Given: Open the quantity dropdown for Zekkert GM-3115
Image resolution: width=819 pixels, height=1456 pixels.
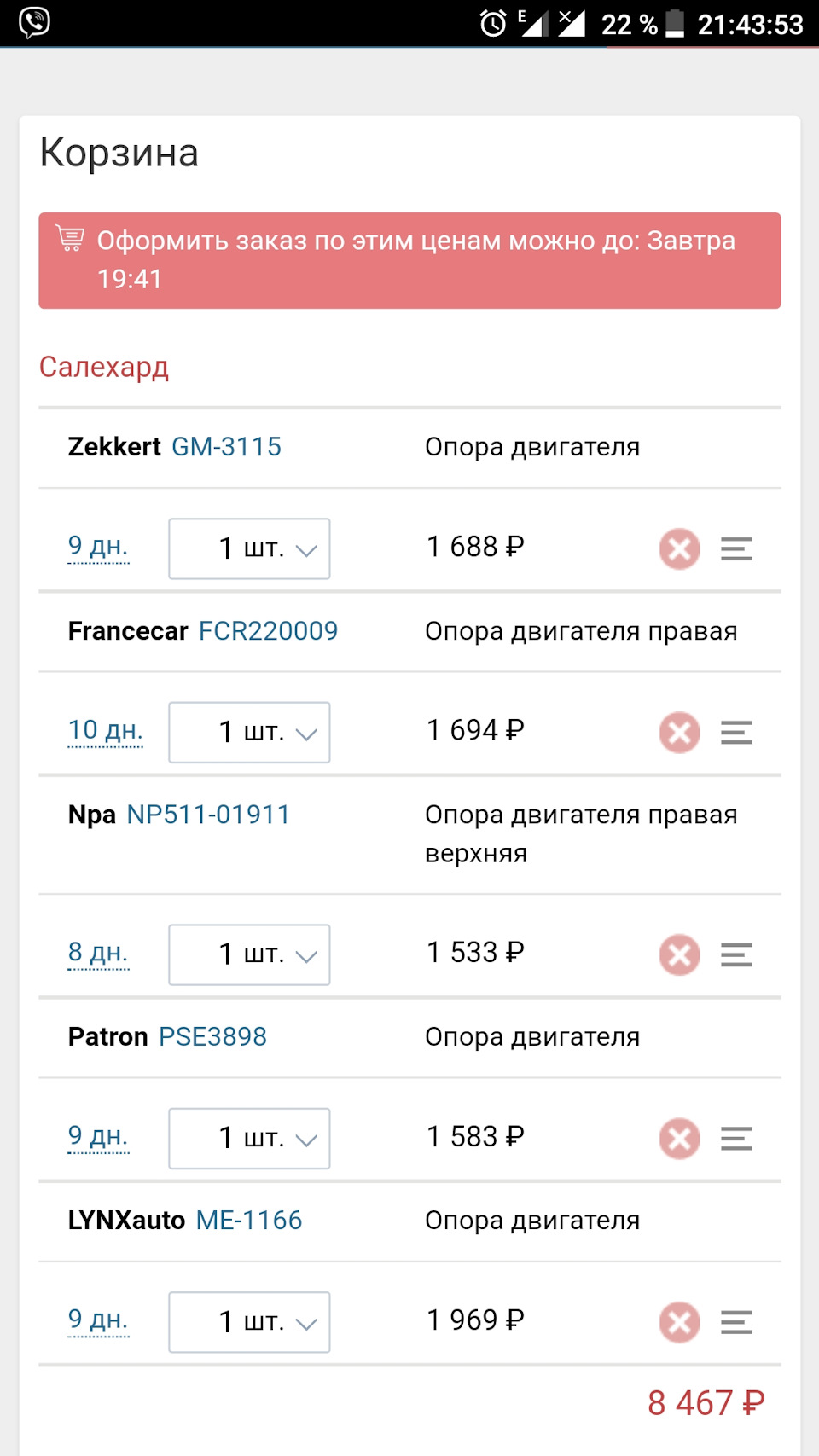Looking at the screenshot, I should coord(249,548).
